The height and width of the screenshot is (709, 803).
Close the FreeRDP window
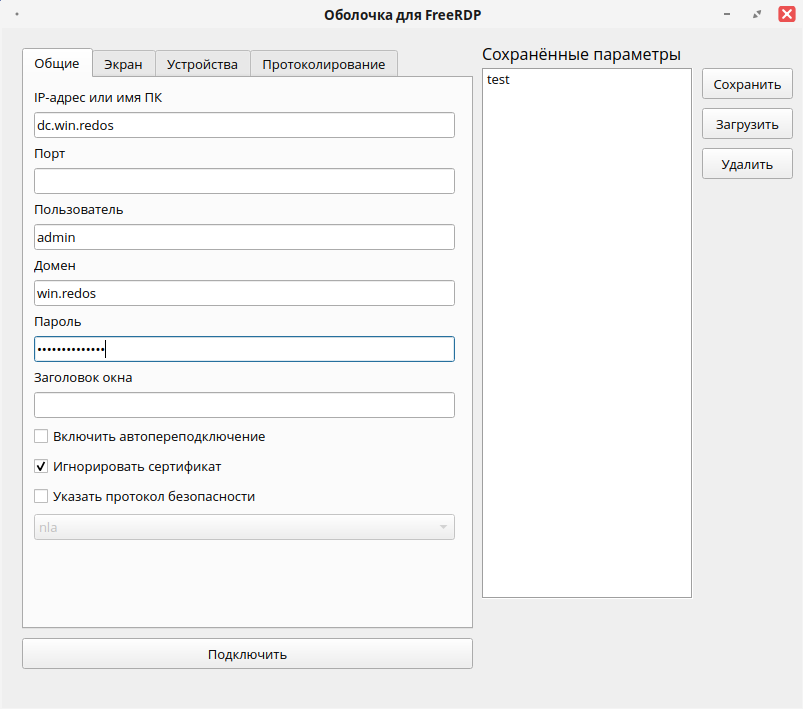787,14
